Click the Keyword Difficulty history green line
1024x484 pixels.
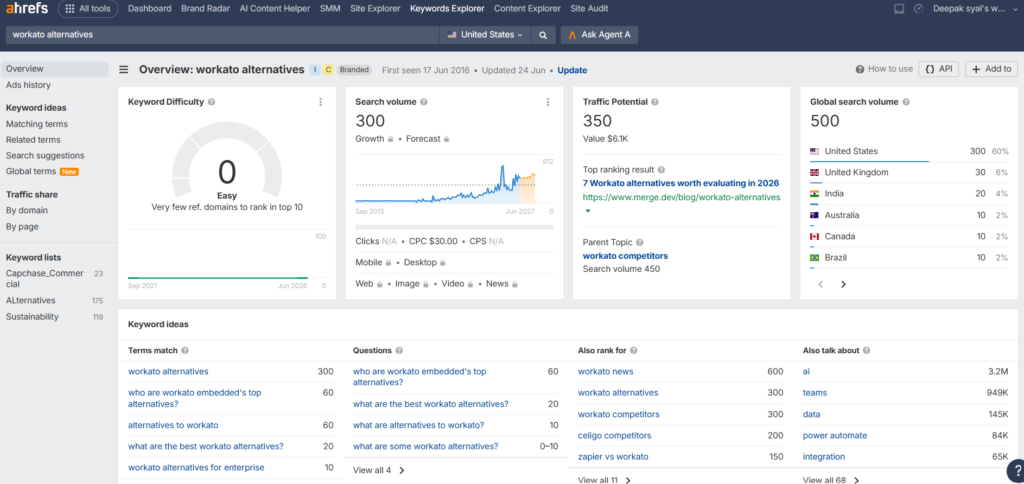217,278
